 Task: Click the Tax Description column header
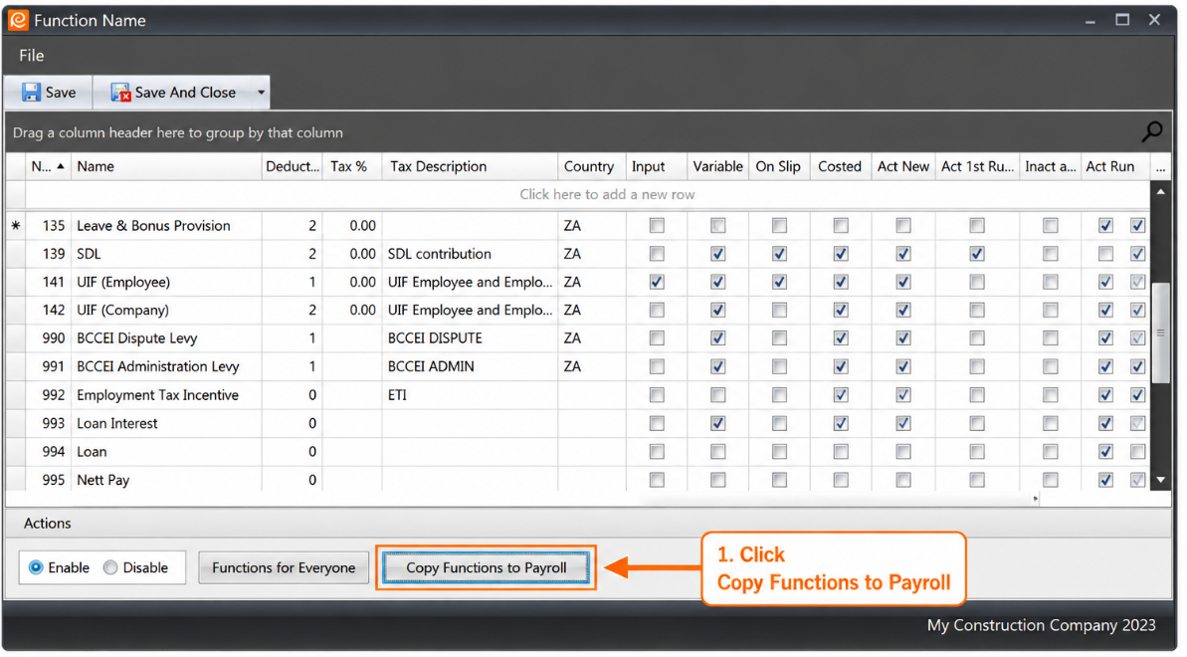(469, 167)
